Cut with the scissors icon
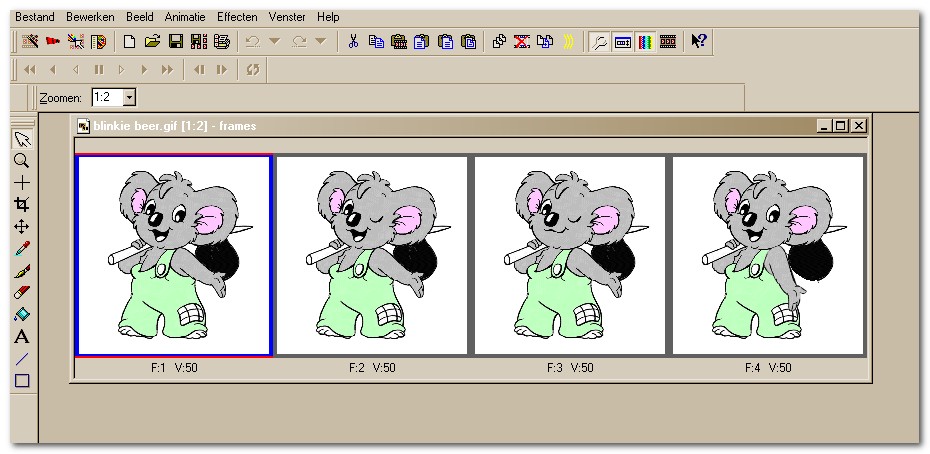The width and height of the screenshot is (930, 454). [x=353, y=42]
